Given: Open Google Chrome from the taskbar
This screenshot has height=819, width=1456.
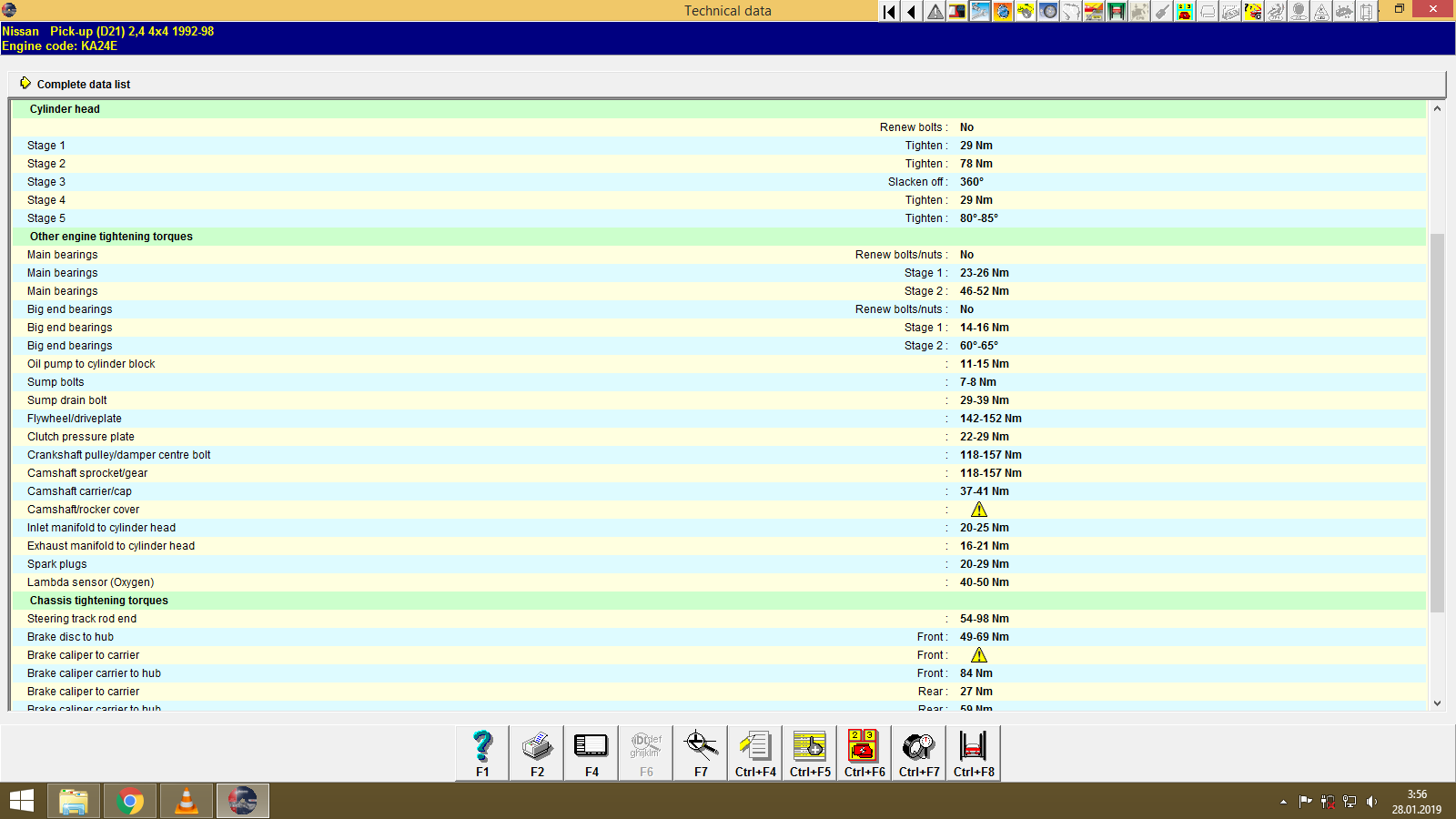Looking at the screenshot, I should pos(129,801).
